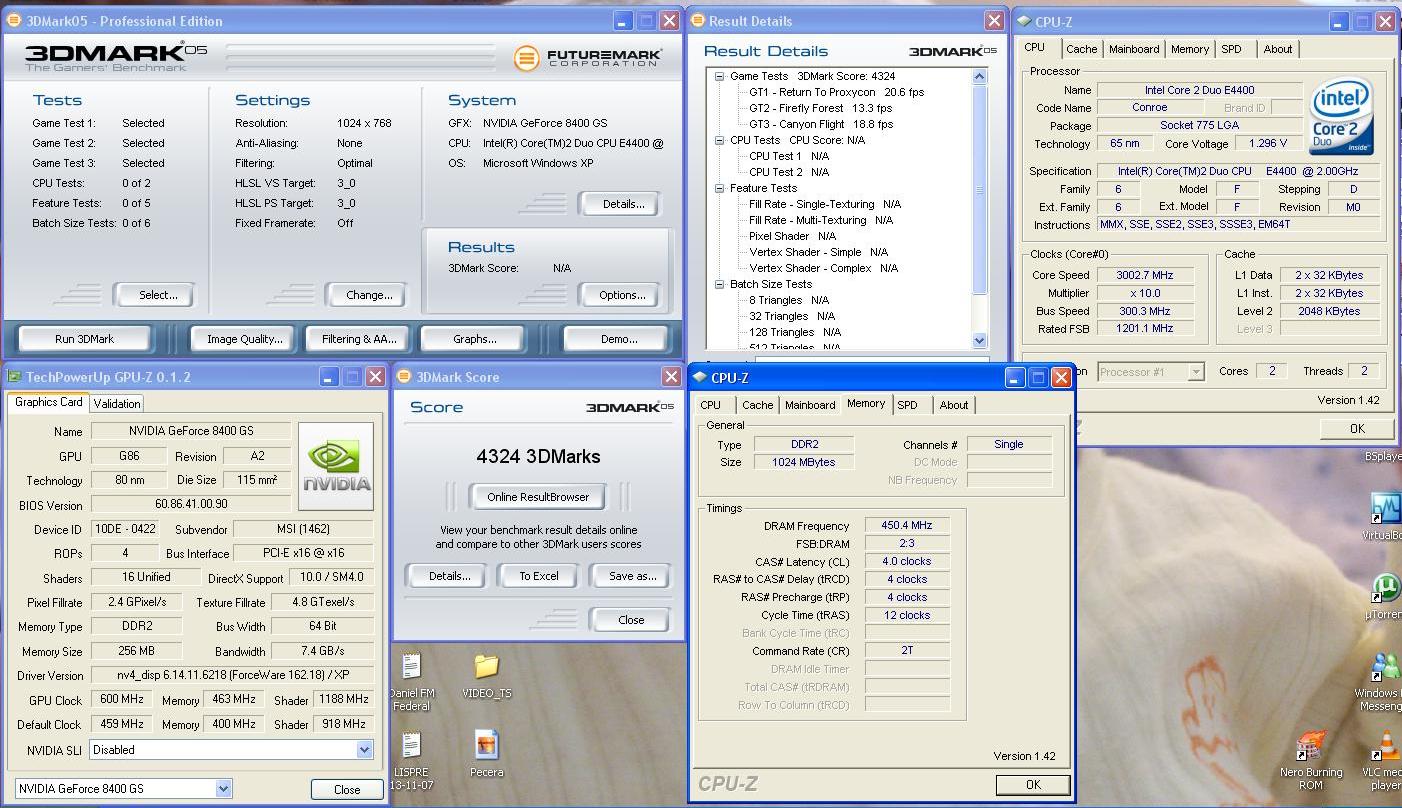The width and height of the screenshot is (1402, 808).
Task: Open Image Quality settings
Action: [244, 338]
